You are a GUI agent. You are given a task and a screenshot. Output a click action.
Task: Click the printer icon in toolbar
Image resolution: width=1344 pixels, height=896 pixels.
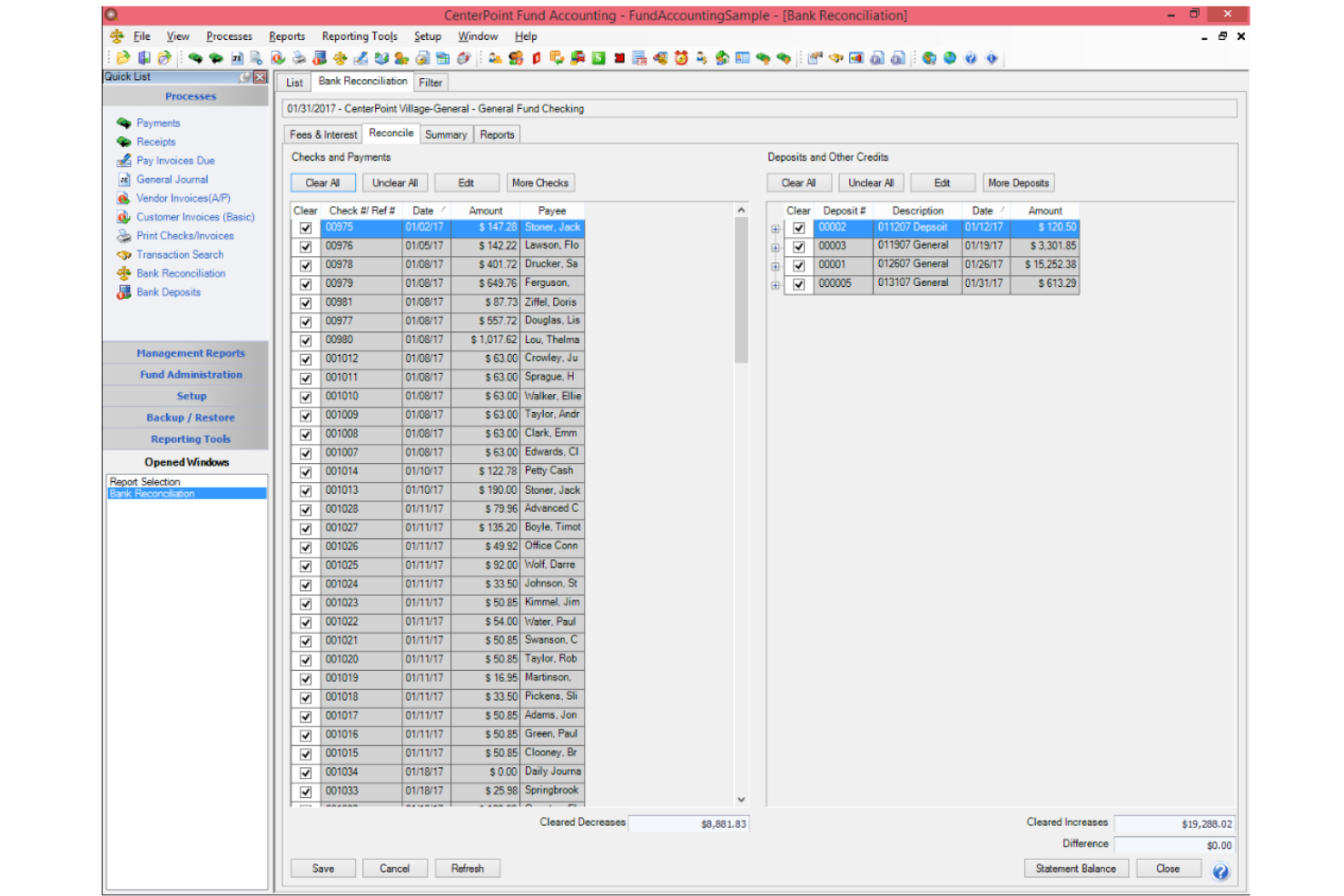pyautogui.click(x=299, y=58)
